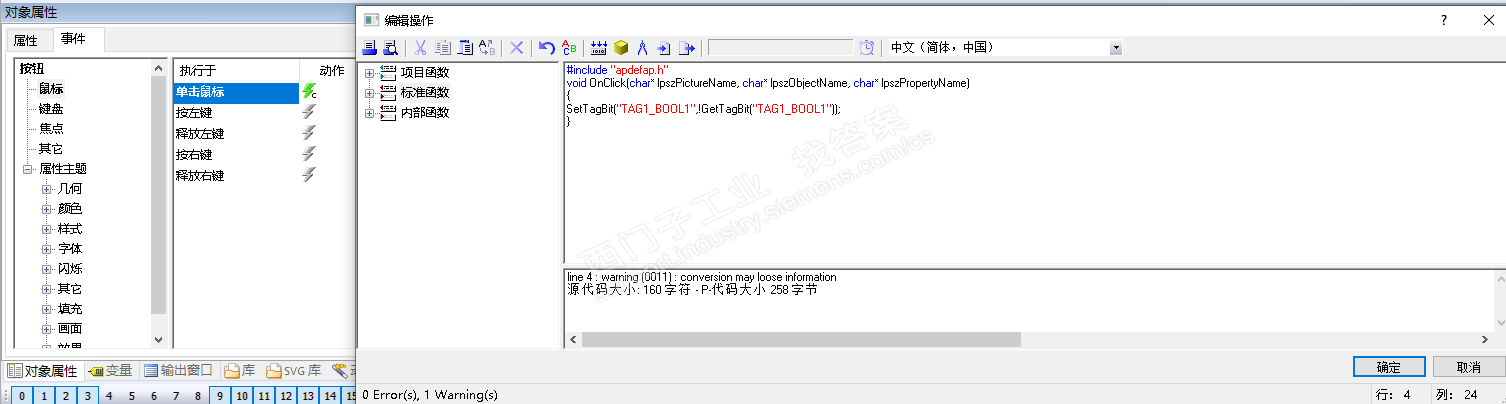Toggle layer 3 in the layer bar
This screenshot has width=1506, height=404.
tap(88, 396)
